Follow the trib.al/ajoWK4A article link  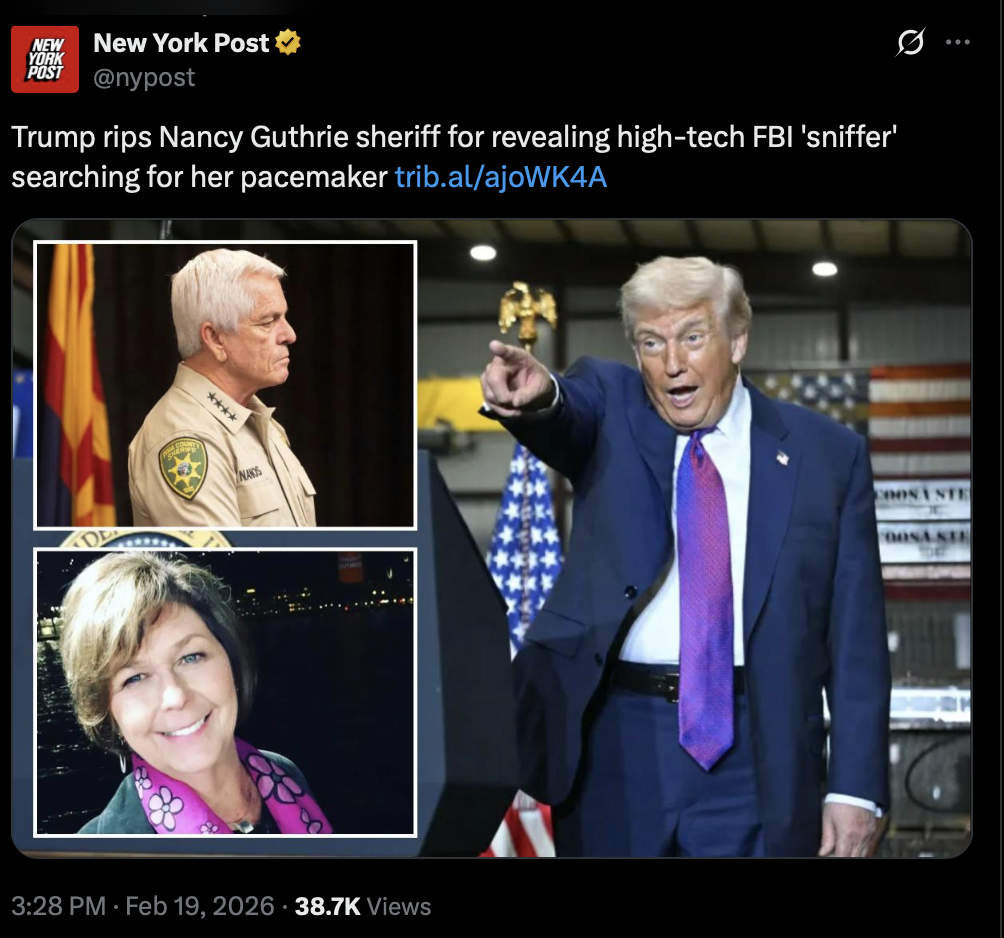pos(501,177)
